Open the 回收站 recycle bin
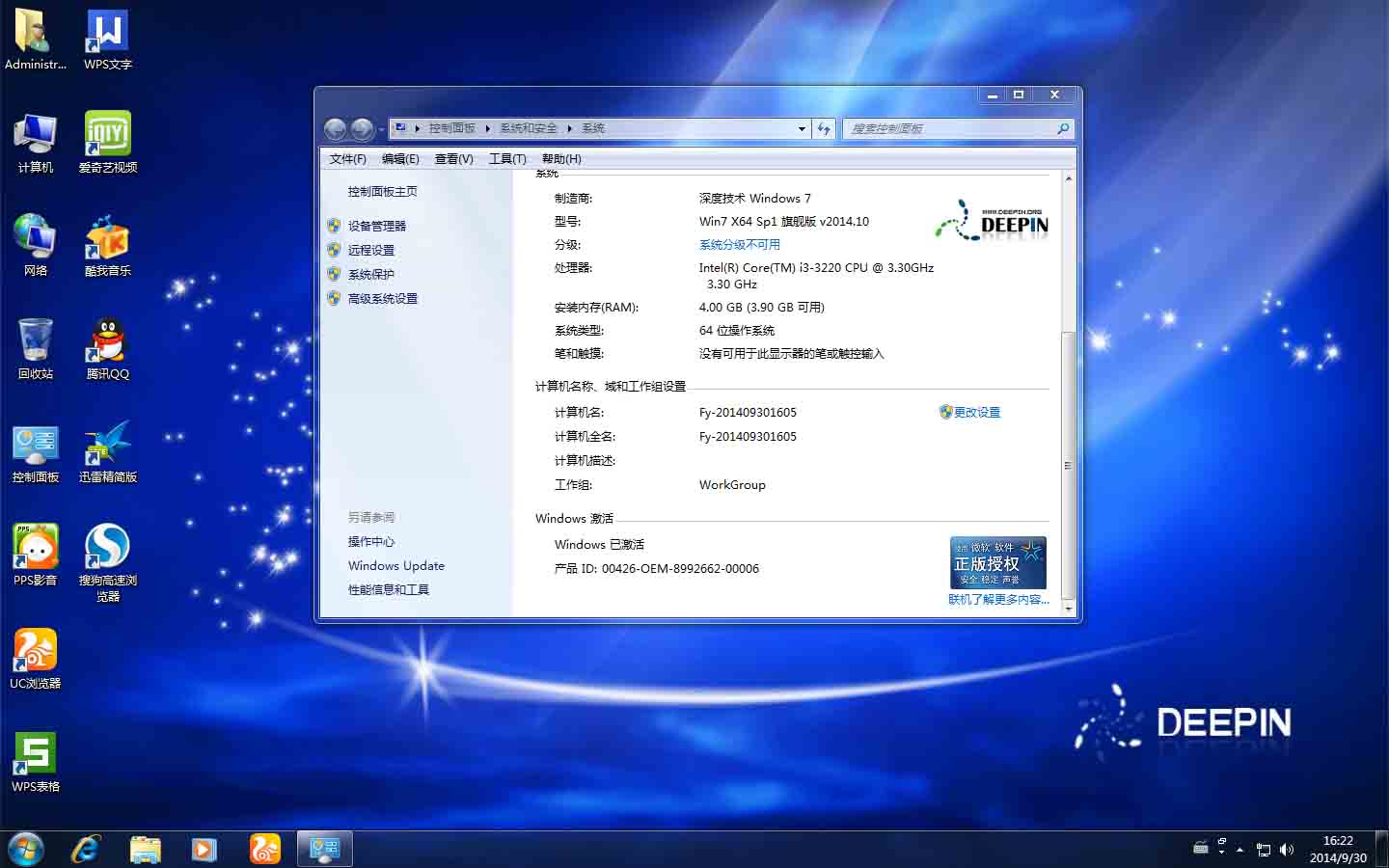 pos(35,349)
